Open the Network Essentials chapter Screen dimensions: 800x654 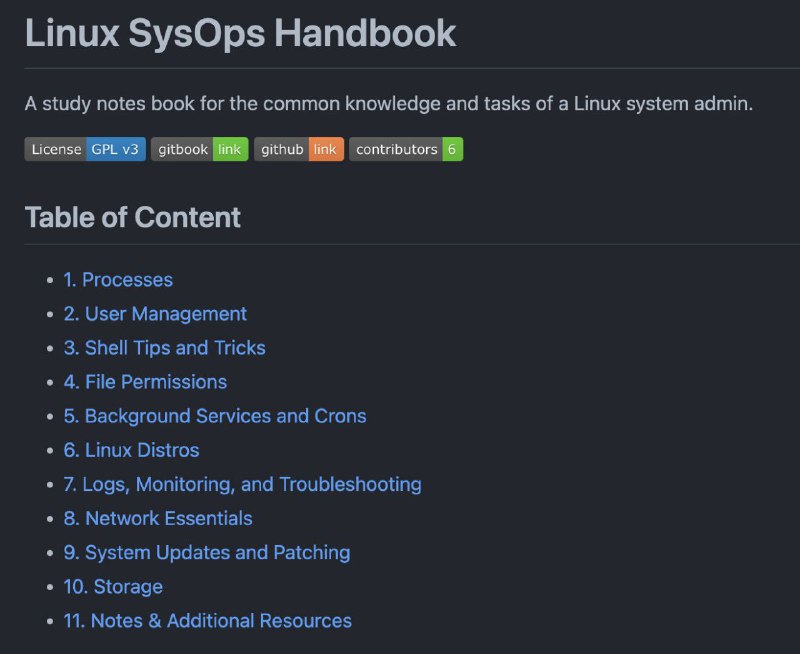156,518
